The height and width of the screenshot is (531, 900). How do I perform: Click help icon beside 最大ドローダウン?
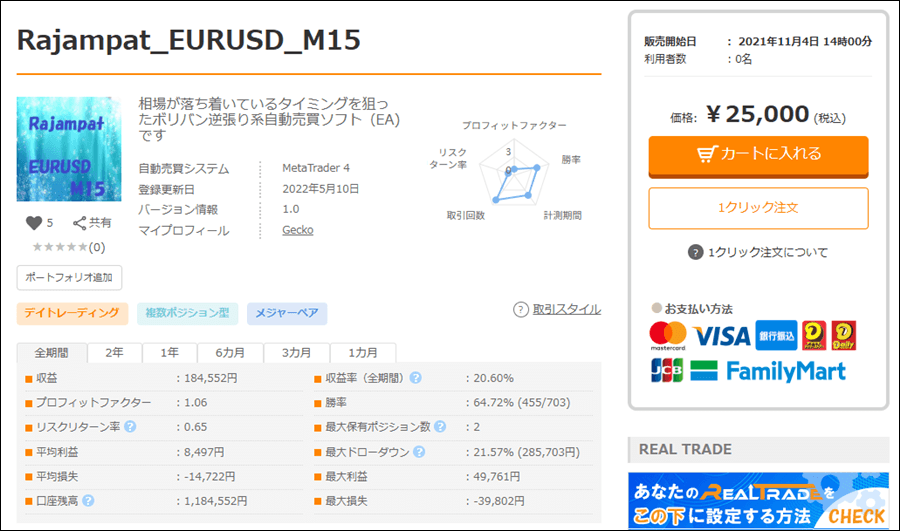417,452
